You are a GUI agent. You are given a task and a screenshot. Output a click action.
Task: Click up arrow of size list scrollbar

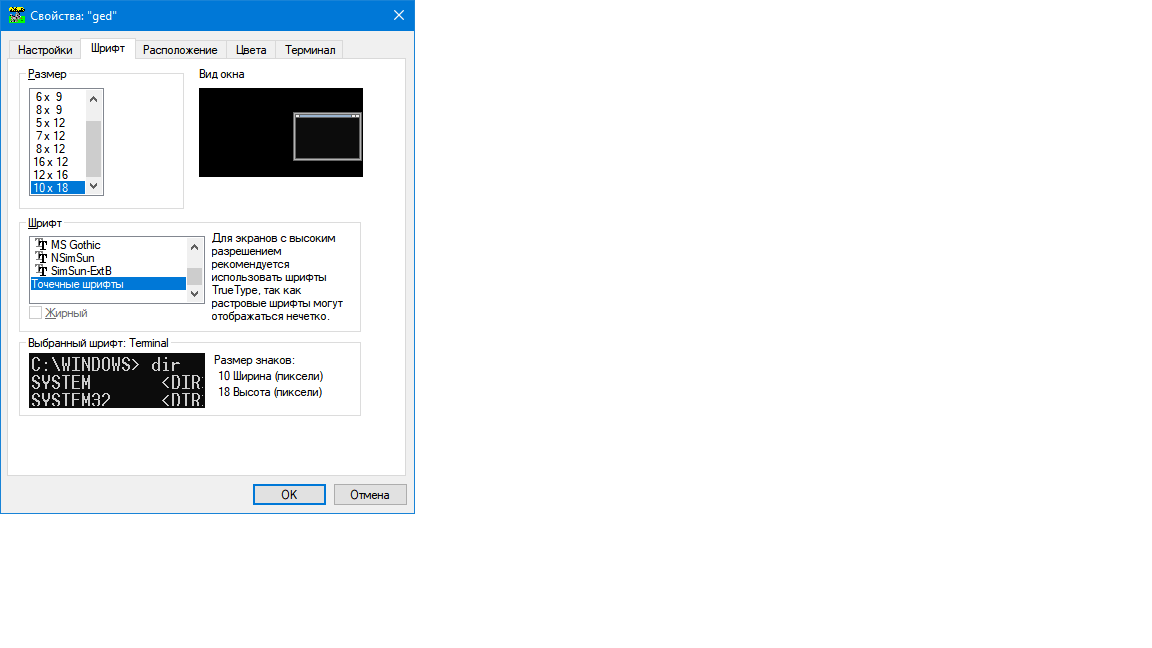click(93, 98)
